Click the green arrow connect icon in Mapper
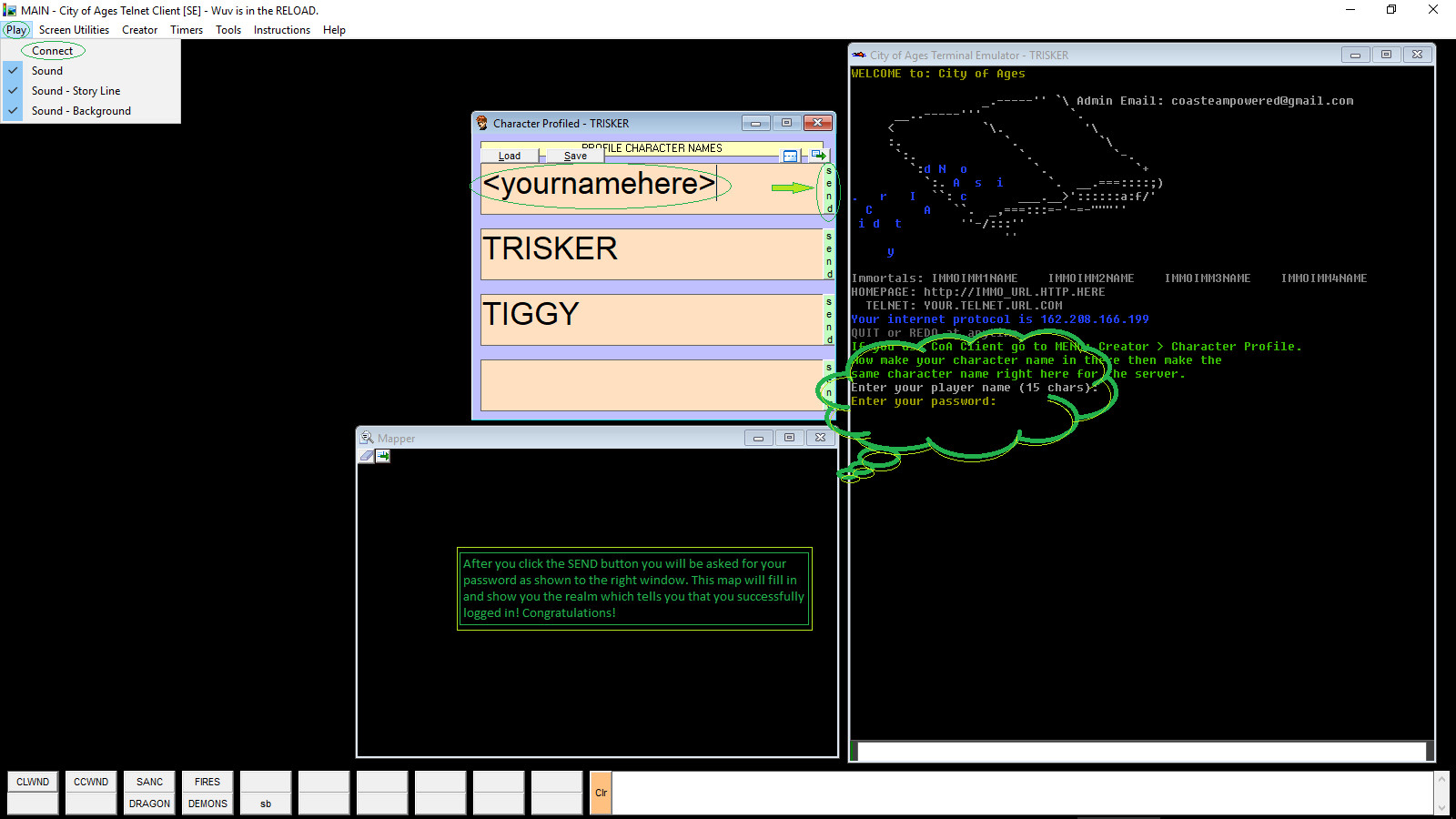The height and width of the screenshot is (819, 1456). (382, 456)
